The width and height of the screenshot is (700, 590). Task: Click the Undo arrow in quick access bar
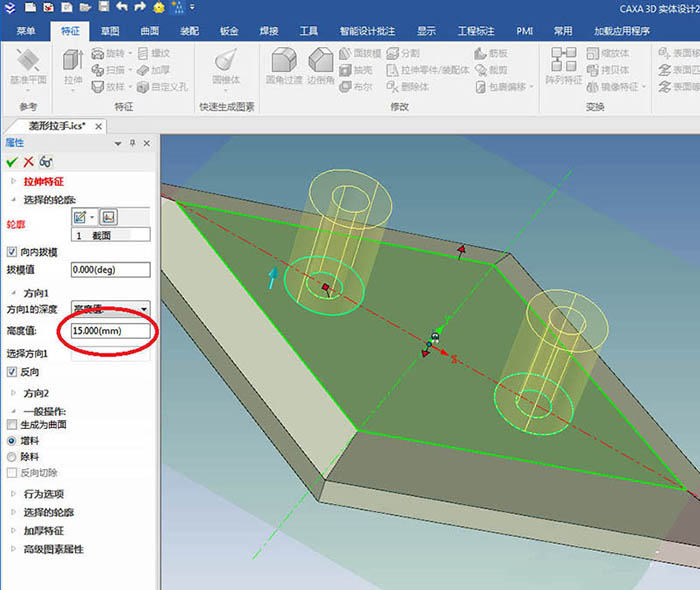[x=122, y=7]
